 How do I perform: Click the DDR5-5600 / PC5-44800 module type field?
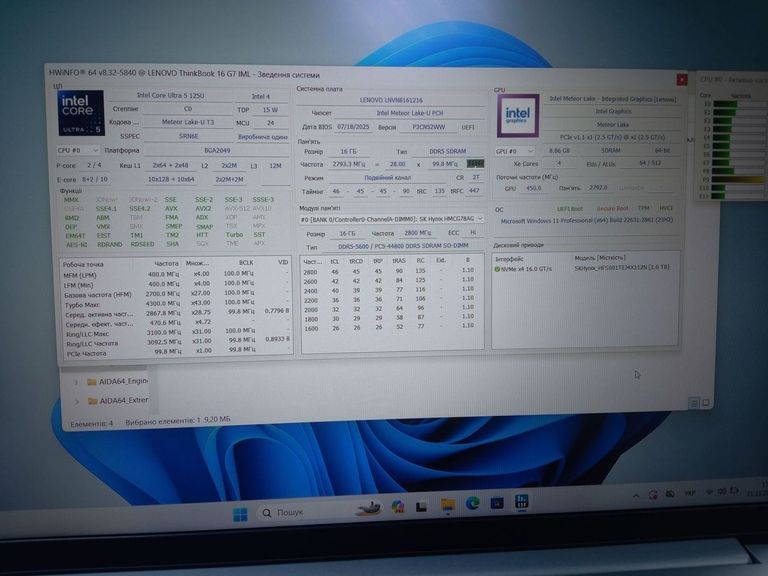click(x=403, y=246)
